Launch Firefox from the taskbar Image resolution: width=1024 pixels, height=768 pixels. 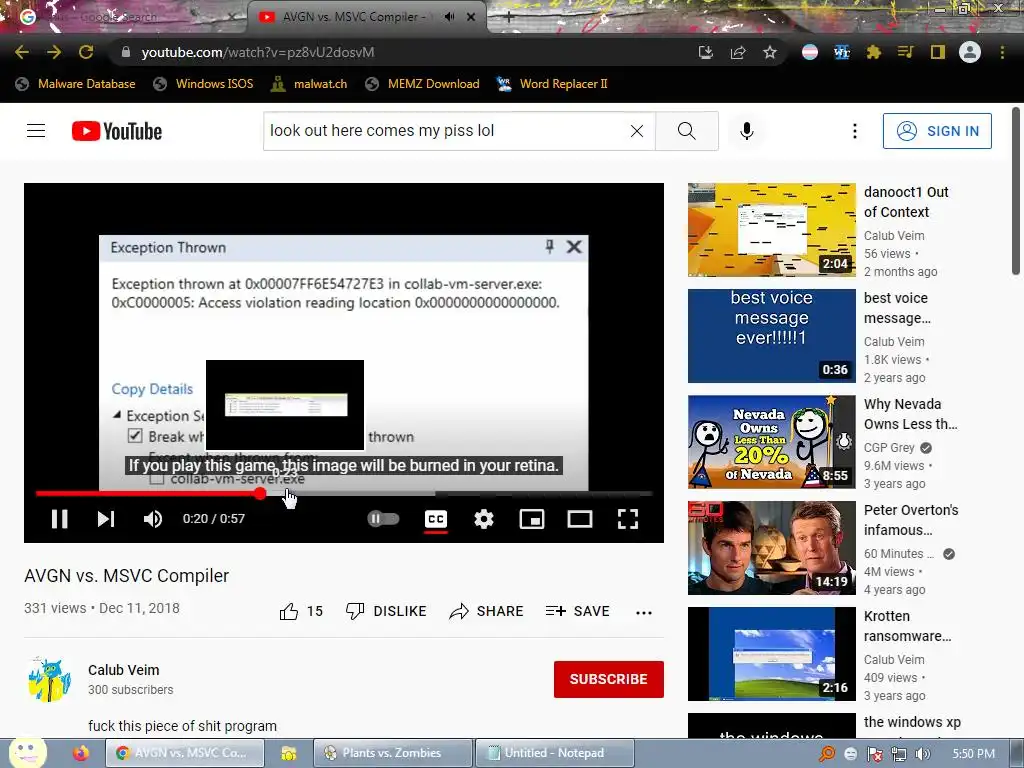point(80,753)
